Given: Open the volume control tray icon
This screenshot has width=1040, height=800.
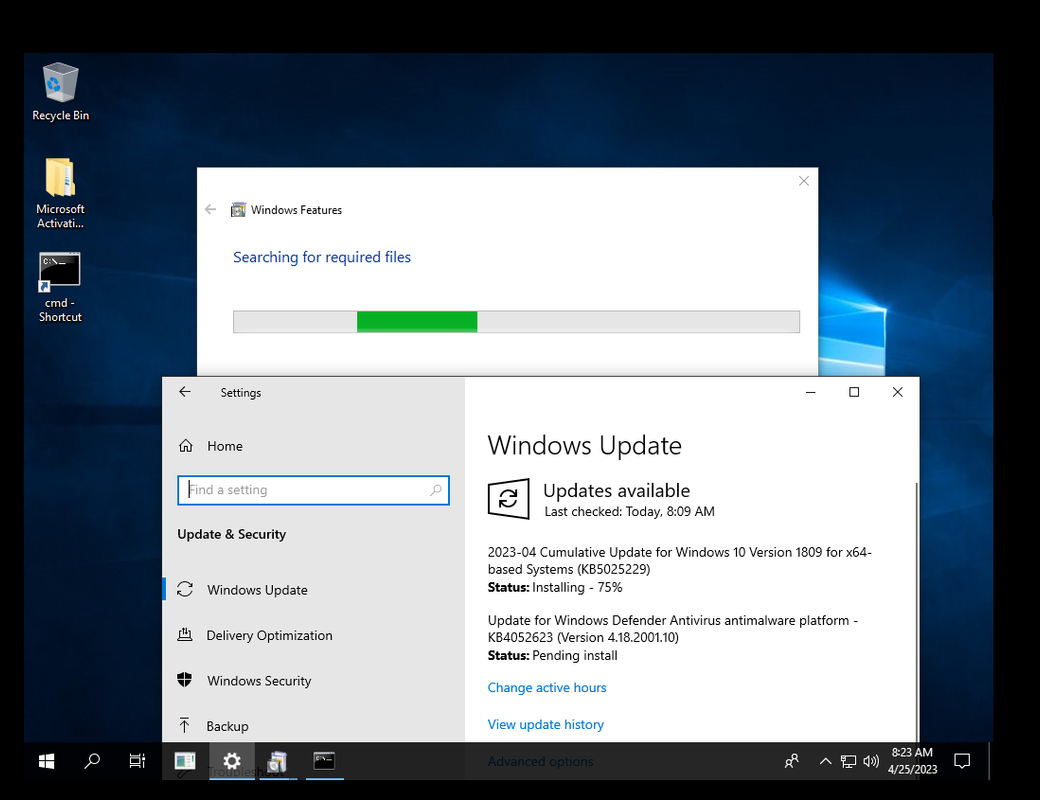Looking at the screenshot, I should 871,761.
